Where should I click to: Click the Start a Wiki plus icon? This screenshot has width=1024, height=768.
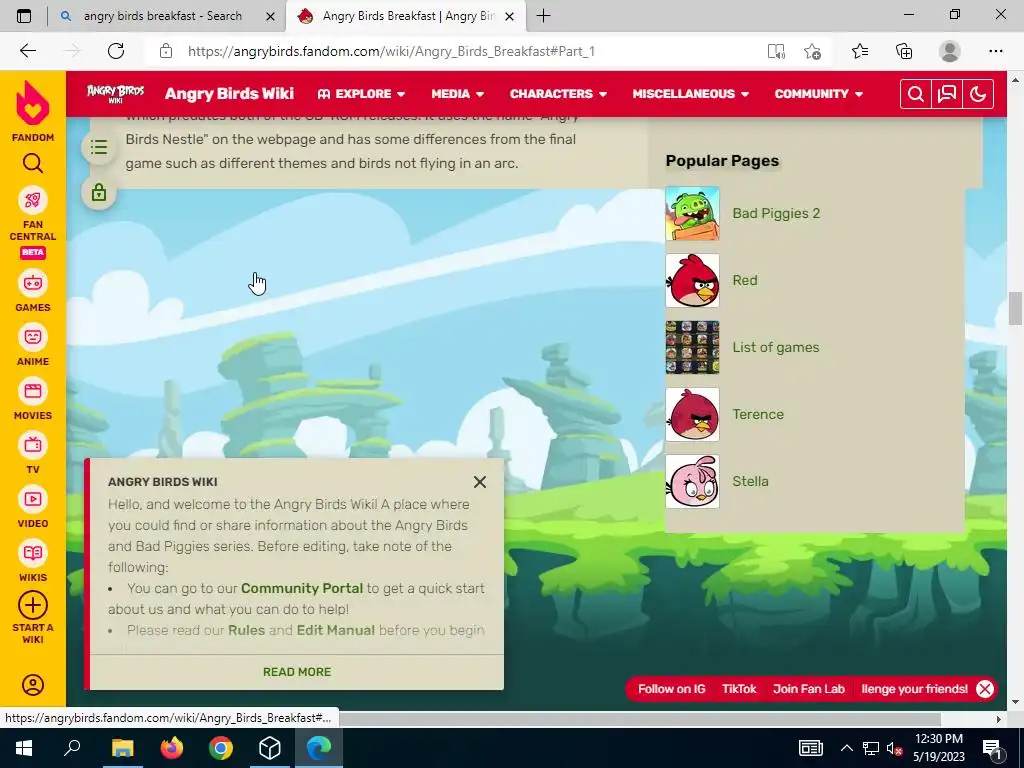click(x=33, y=605)
